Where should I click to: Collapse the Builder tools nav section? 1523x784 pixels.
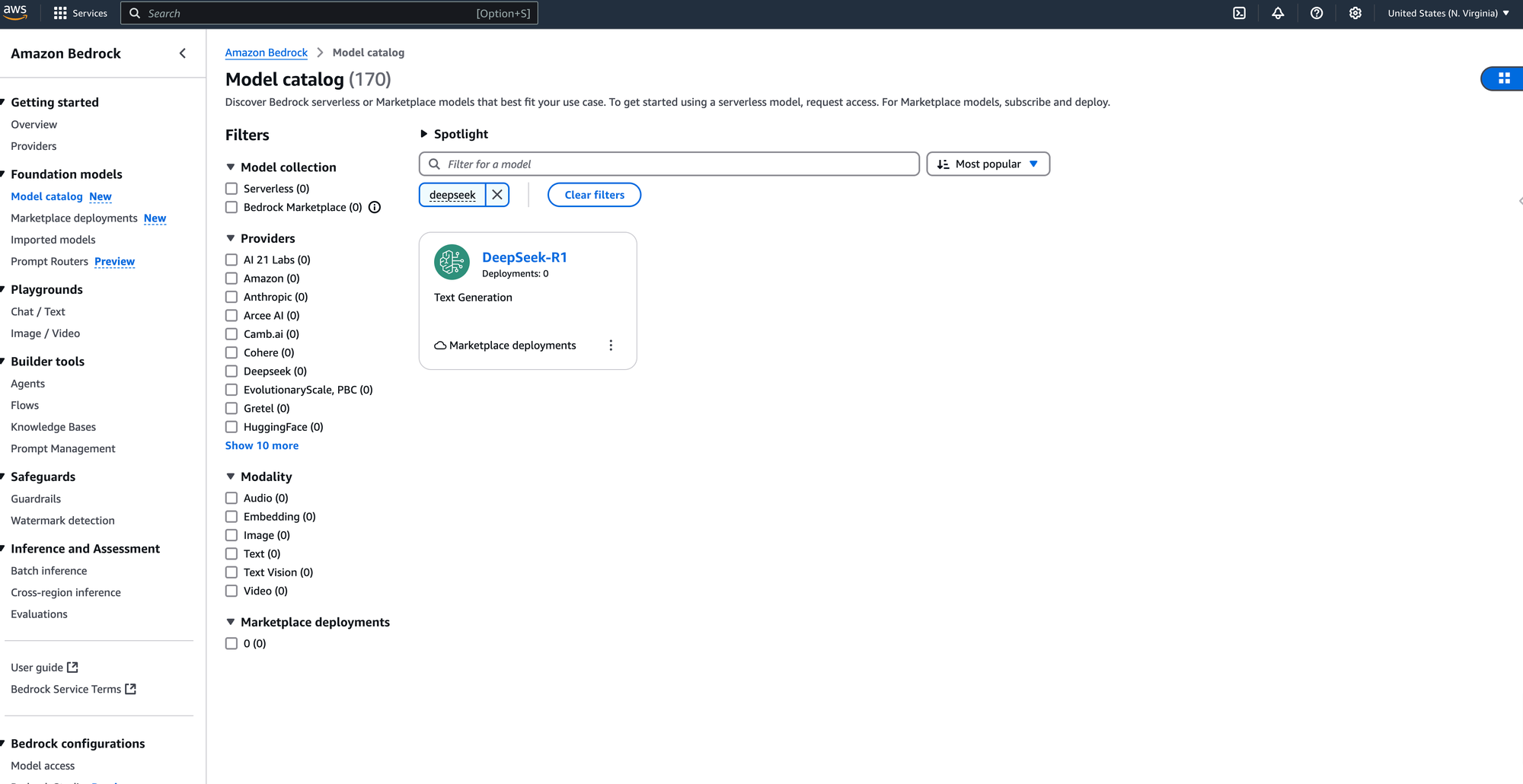point(3,362)
